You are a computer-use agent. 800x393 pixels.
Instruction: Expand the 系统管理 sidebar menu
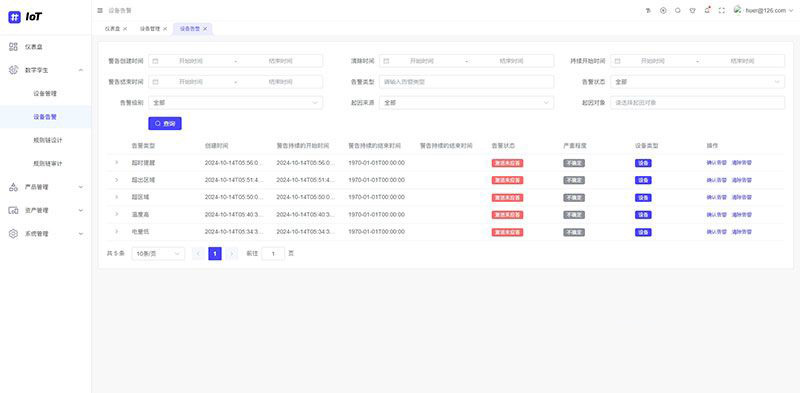tap(81, 234)
